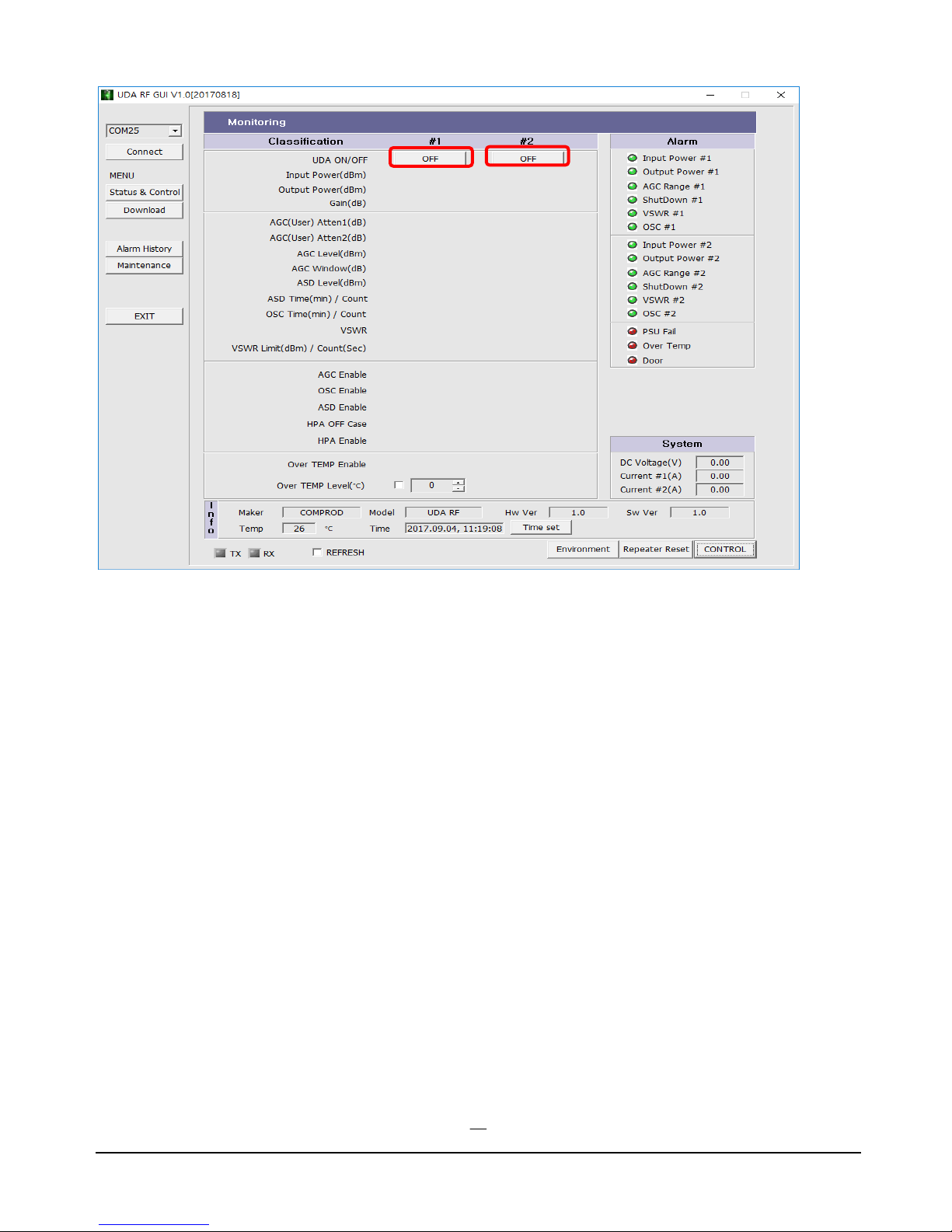
Task: Click the DC Voltage(V) value field
Action: (720, 462)
